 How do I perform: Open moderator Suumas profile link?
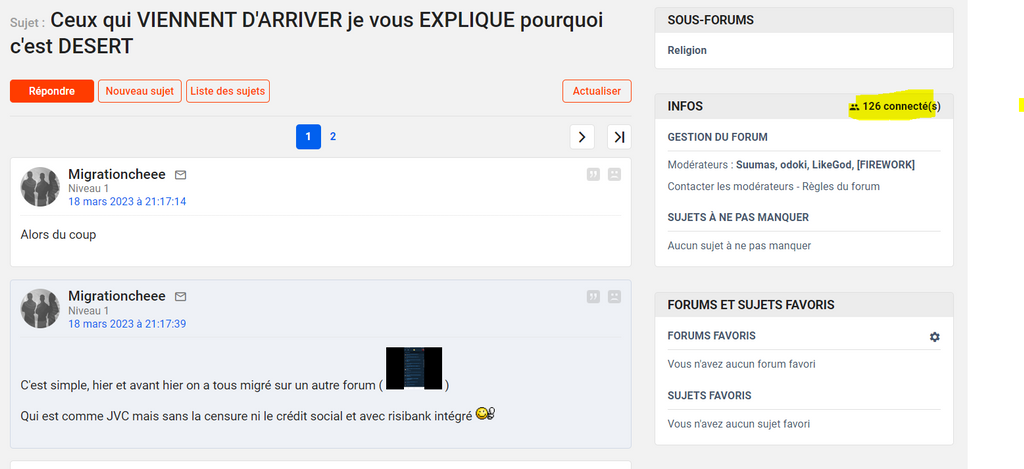pyautogui.click(x=755, y=165)
